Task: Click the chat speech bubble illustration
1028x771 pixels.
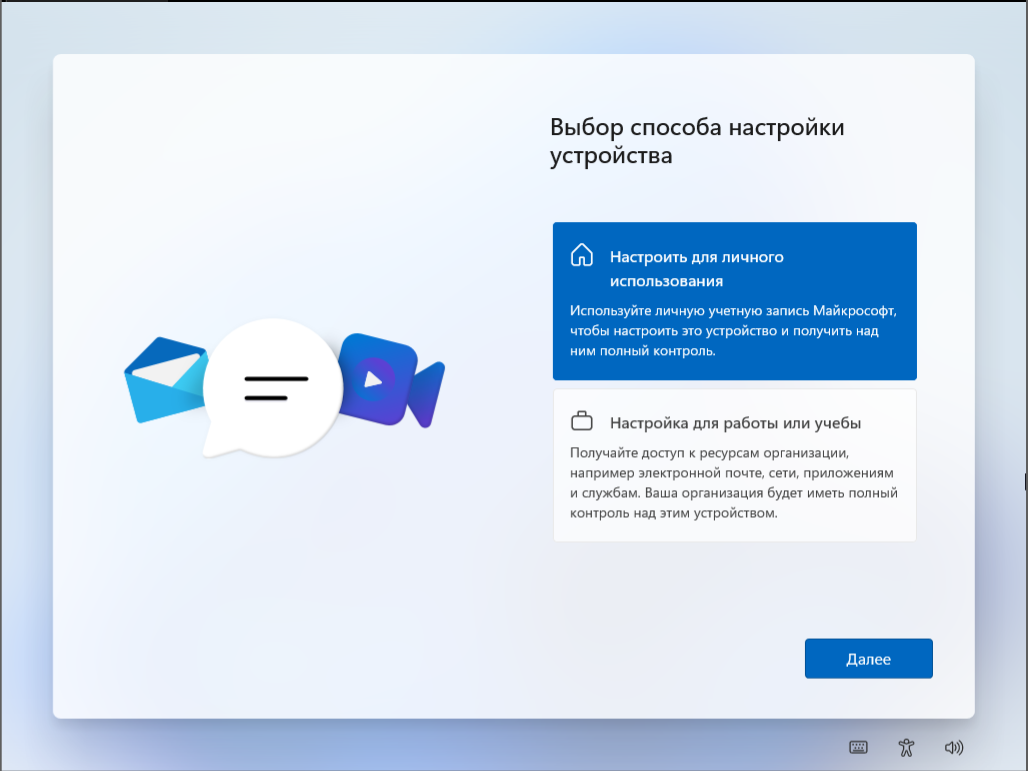Action: click(x=272, y=387)
